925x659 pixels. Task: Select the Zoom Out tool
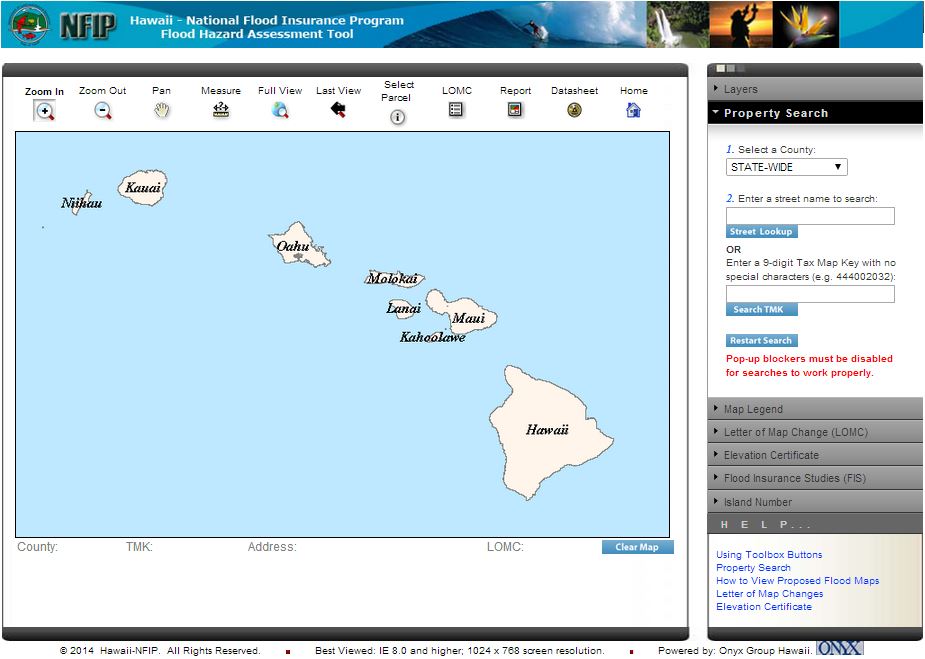pos(103,109)
